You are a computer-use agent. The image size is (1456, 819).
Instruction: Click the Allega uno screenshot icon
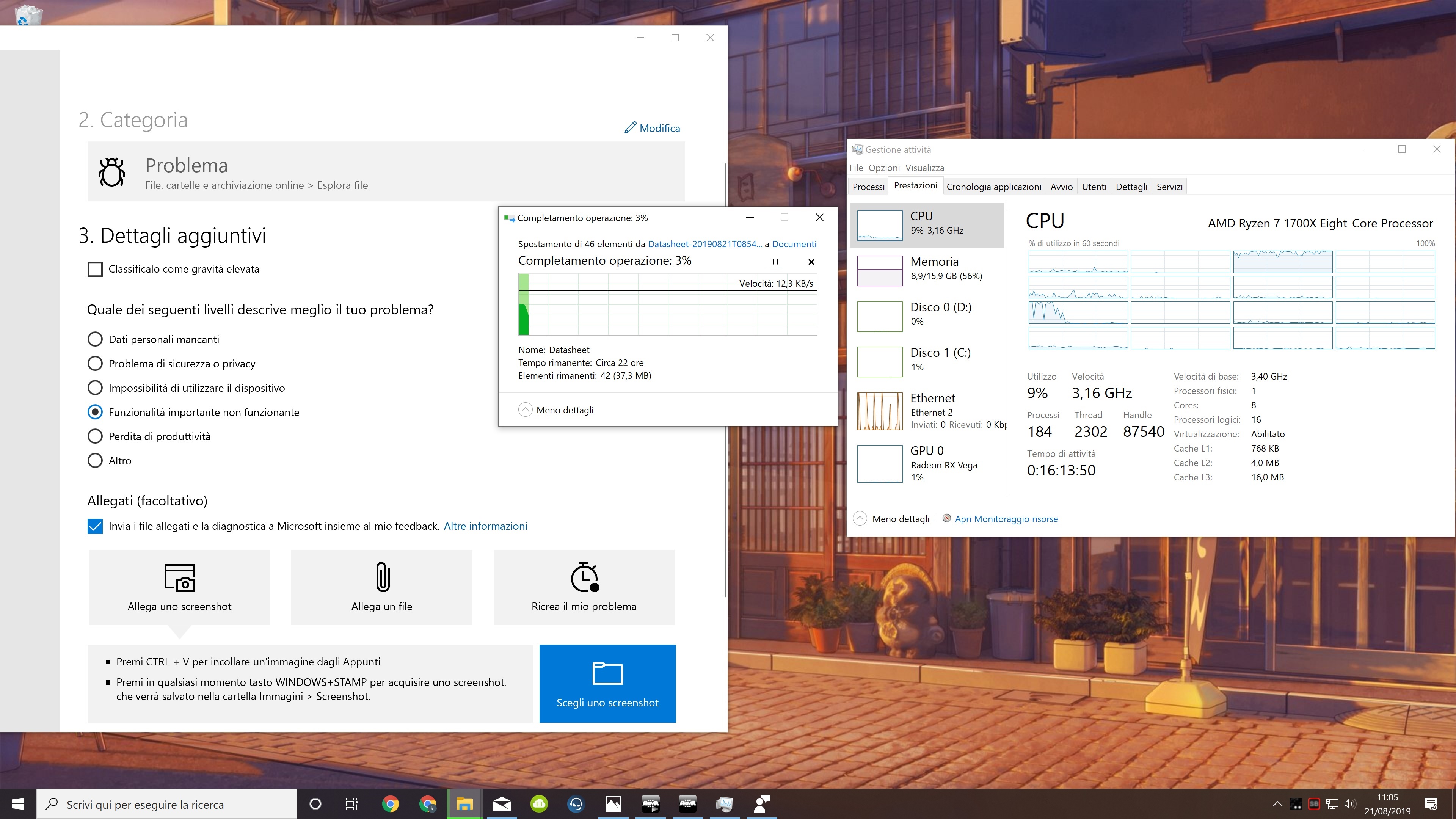point(180,577)
